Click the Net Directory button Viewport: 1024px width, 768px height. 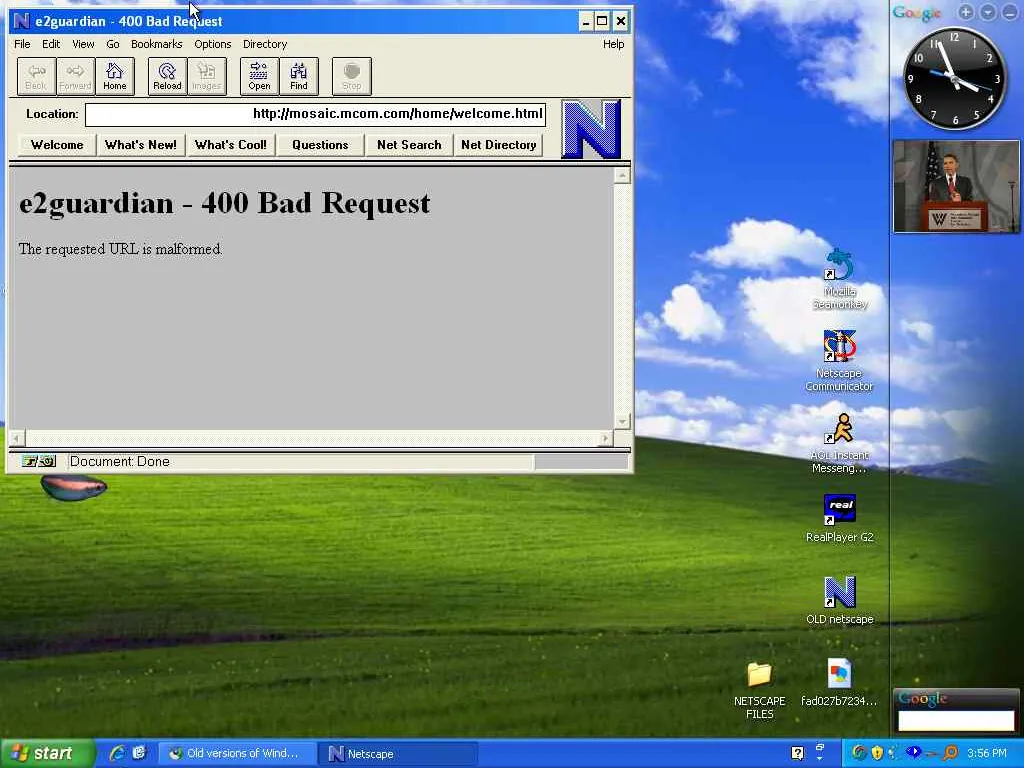pyautogui.click(x=498, y=145)
